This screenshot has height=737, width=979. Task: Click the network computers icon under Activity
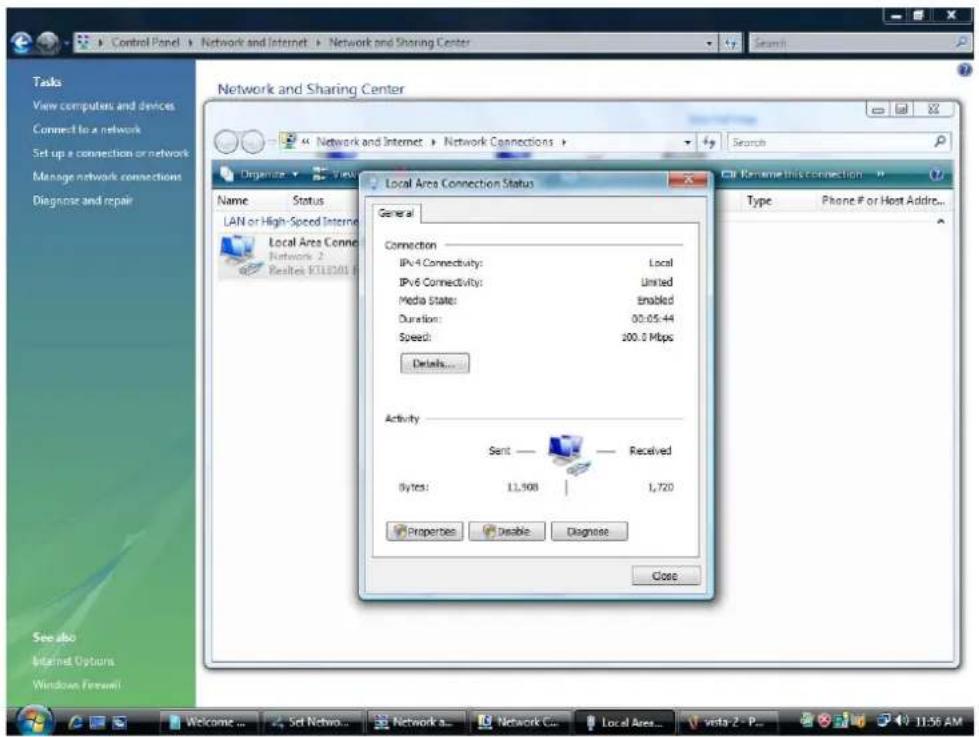point(568,454)
